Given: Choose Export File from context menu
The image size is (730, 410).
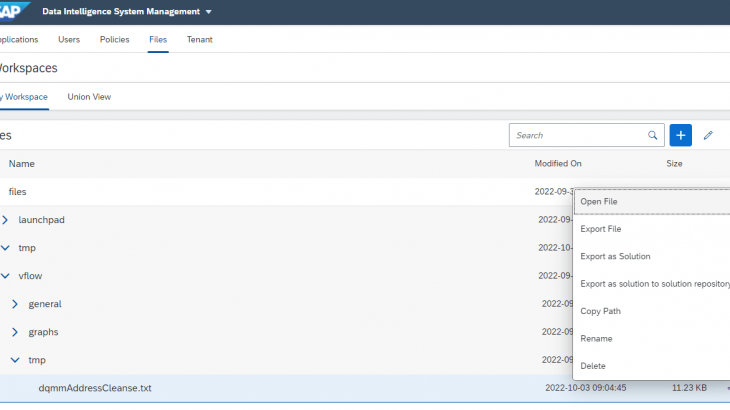Looking at the screenshot, I should coord(652,229).
